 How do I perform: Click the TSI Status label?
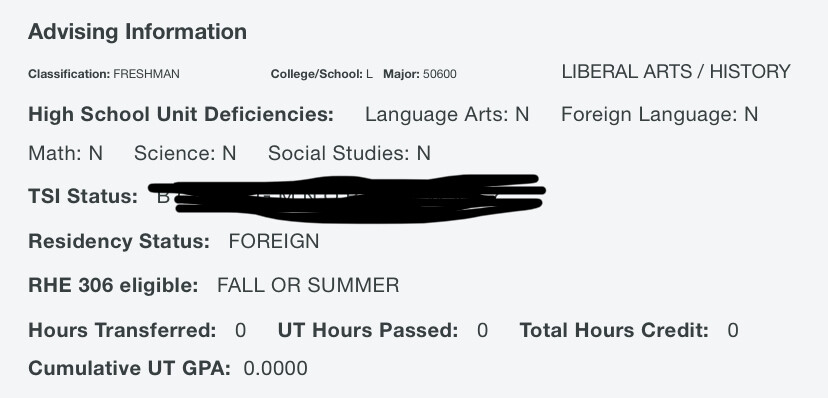tap(83, 196)
